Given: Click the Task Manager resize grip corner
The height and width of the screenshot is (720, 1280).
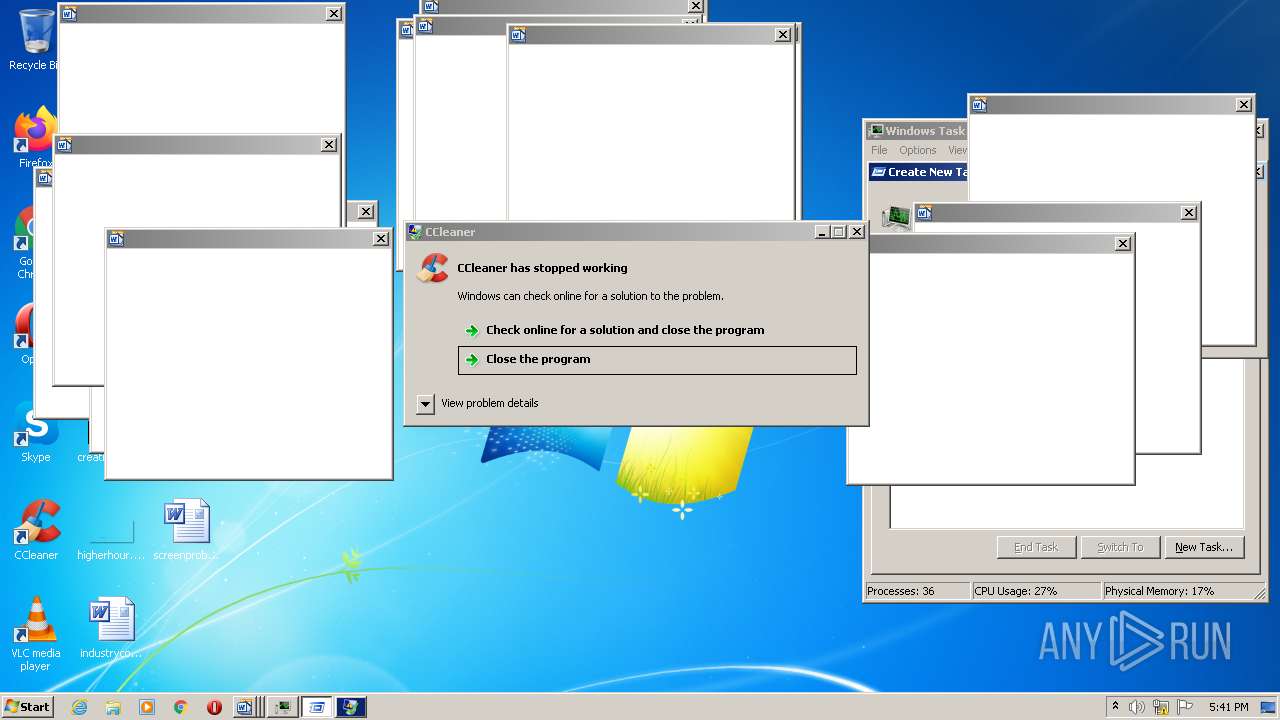Looking at the screenshot, I should click(1258, 593).
